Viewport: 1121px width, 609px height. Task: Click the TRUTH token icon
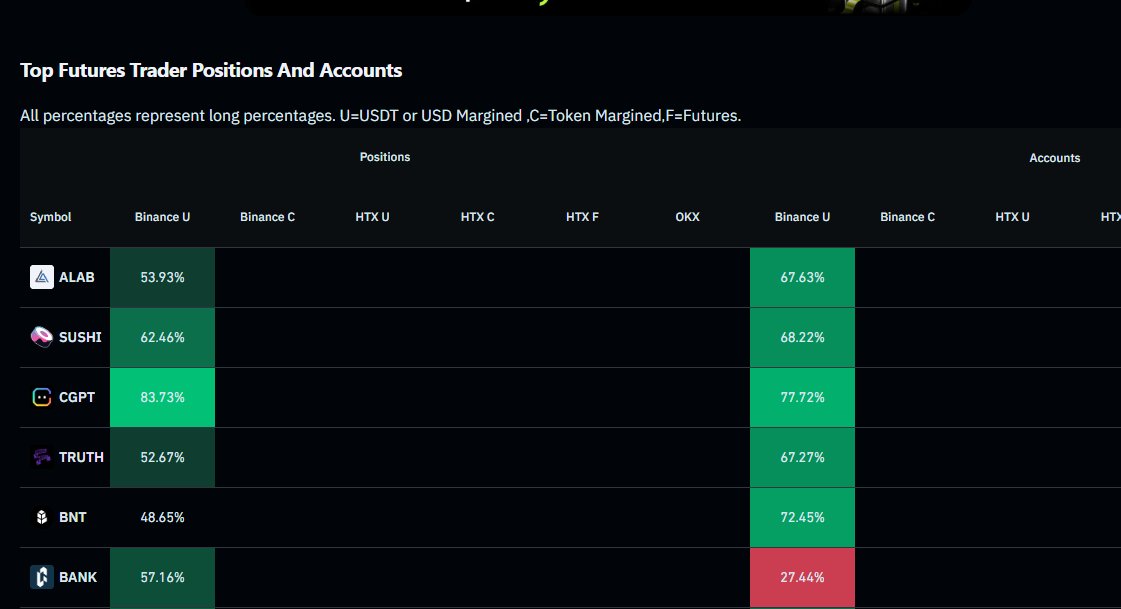pyautogui.click(x=41, y=457)
